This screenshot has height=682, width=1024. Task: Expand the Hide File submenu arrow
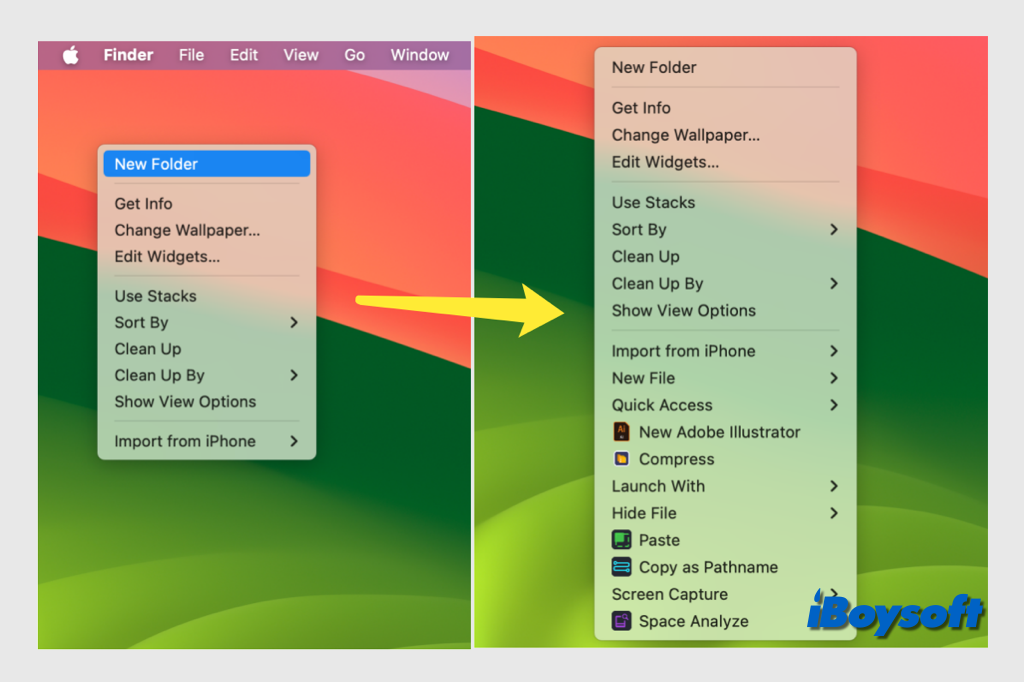click(833, 513)
